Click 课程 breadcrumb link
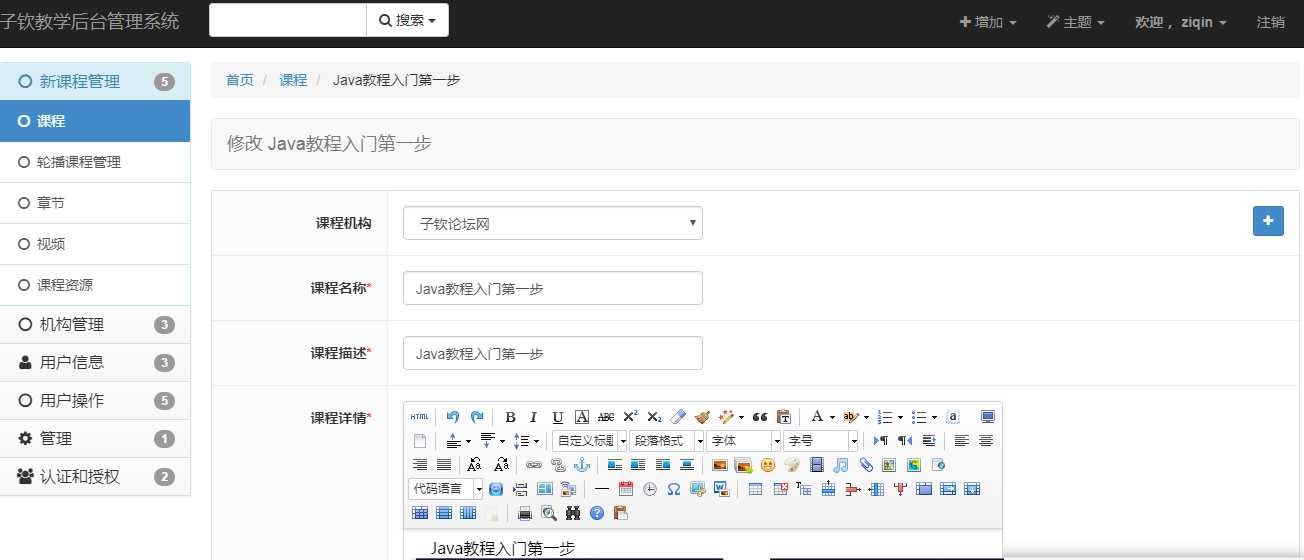This screenshot has width=1304, height=560. point(293,80)
